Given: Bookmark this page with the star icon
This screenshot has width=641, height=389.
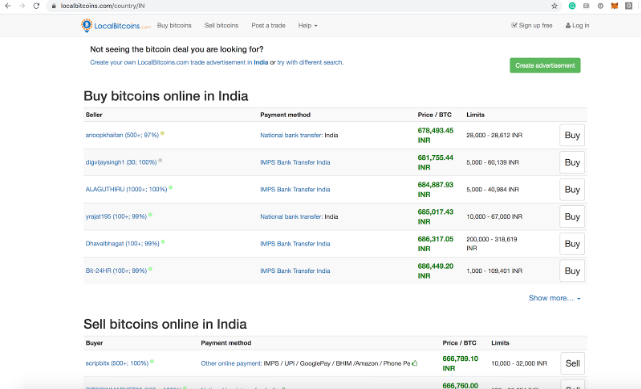Looking at the screenshot, I should [554, 6].
